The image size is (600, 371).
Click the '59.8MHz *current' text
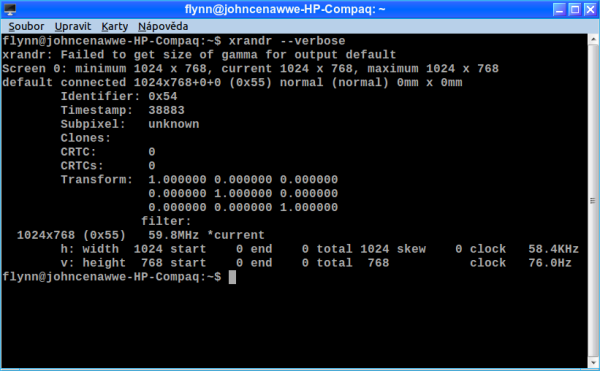[207, 235]
